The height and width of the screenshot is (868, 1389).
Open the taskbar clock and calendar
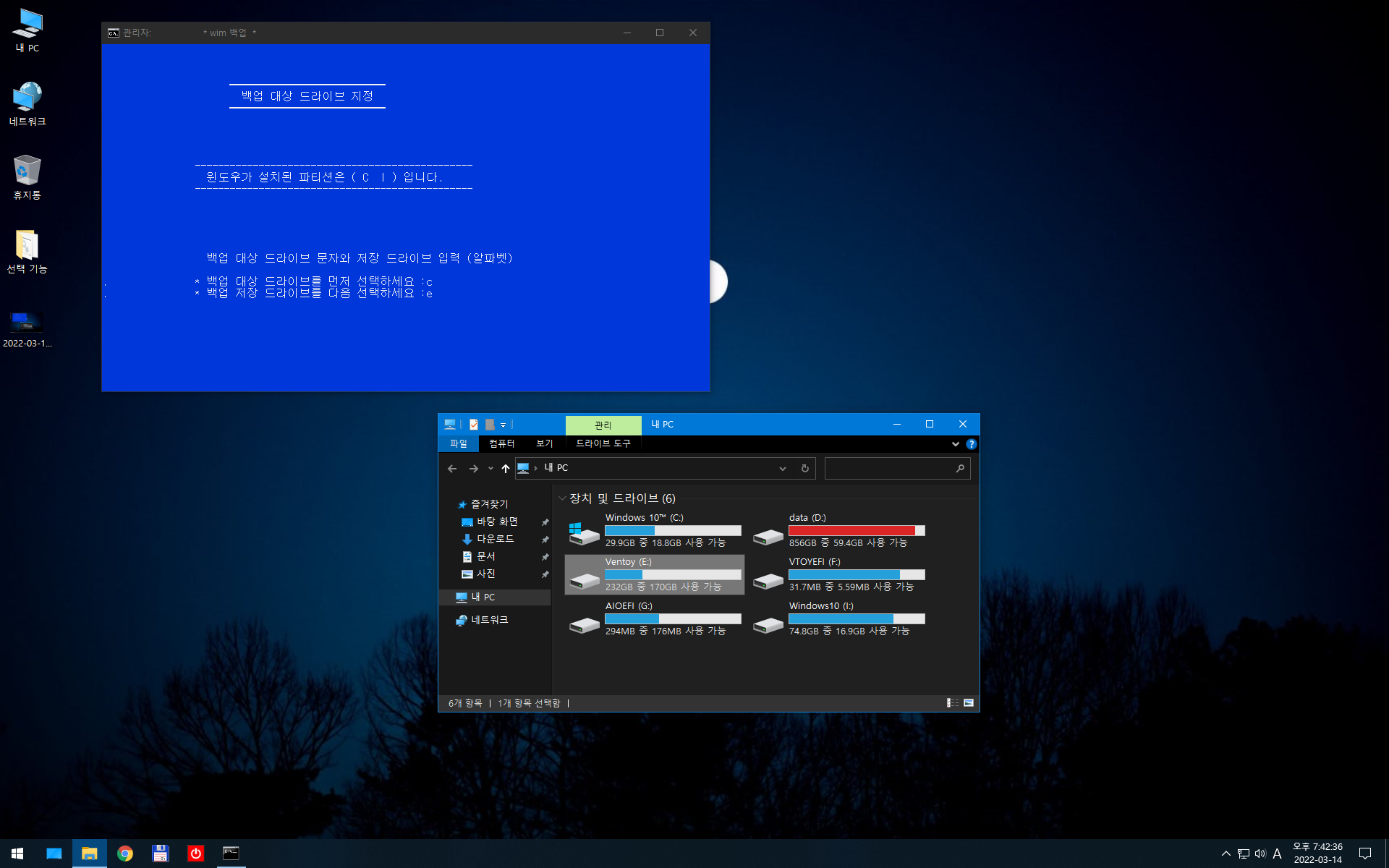(1318, 854)
